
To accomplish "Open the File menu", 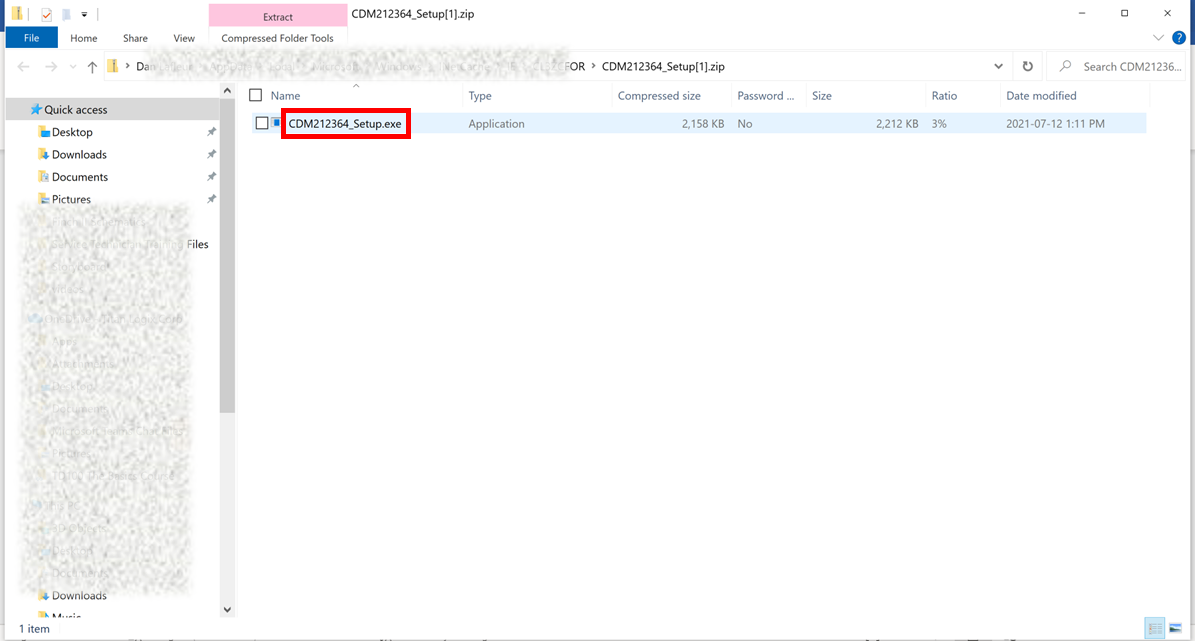I will point(31,38).
